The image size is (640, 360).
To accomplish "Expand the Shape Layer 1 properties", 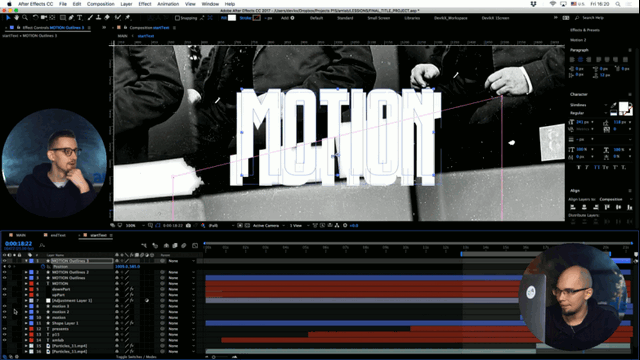I will [x=26, y=323].
